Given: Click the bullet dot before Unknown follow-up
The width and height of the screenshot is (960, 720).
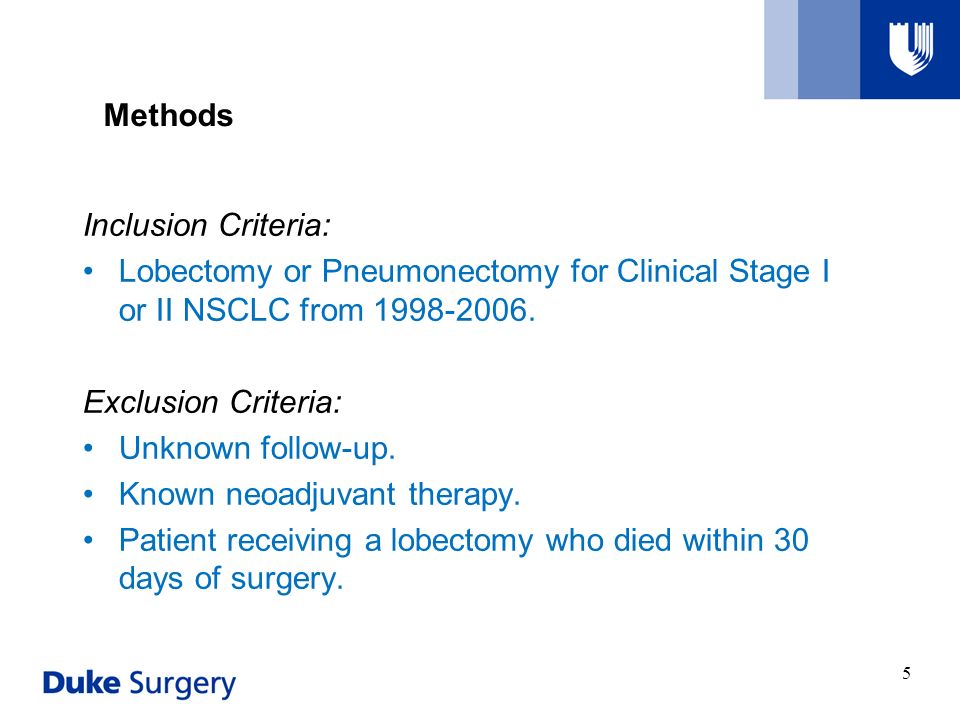Looking at the screenshot, I should pyautogui.click(x=89, y=448).
